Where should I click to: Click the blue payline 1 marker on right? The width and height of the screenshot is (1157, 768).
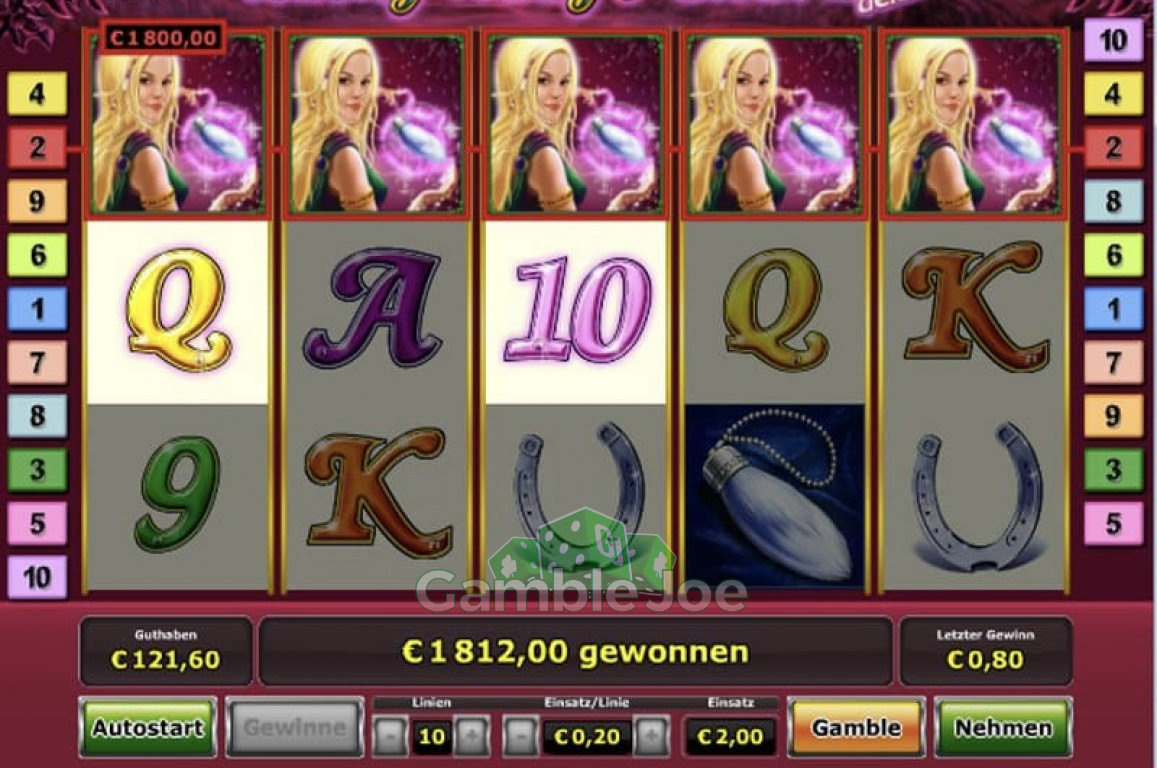pos(1113,308)
